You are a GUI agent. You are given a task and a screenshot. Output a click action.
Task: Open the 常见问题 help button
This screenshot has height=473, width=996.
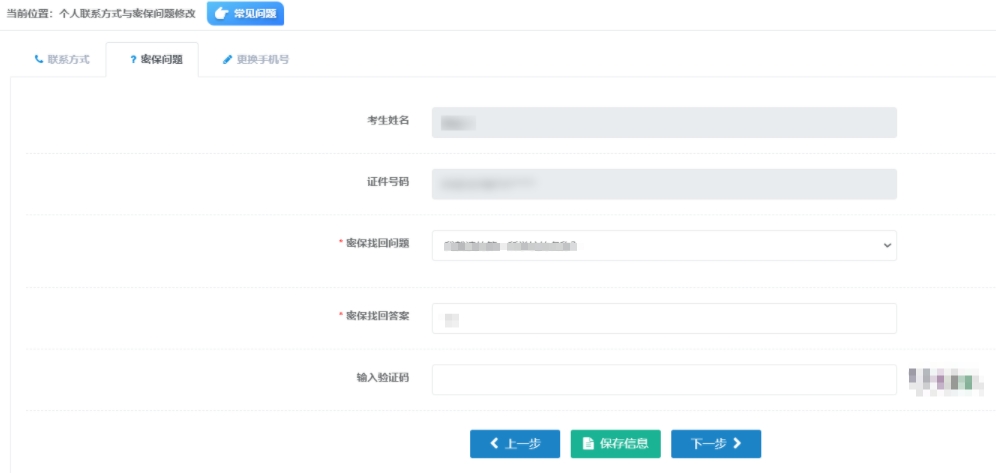[246, 13]
